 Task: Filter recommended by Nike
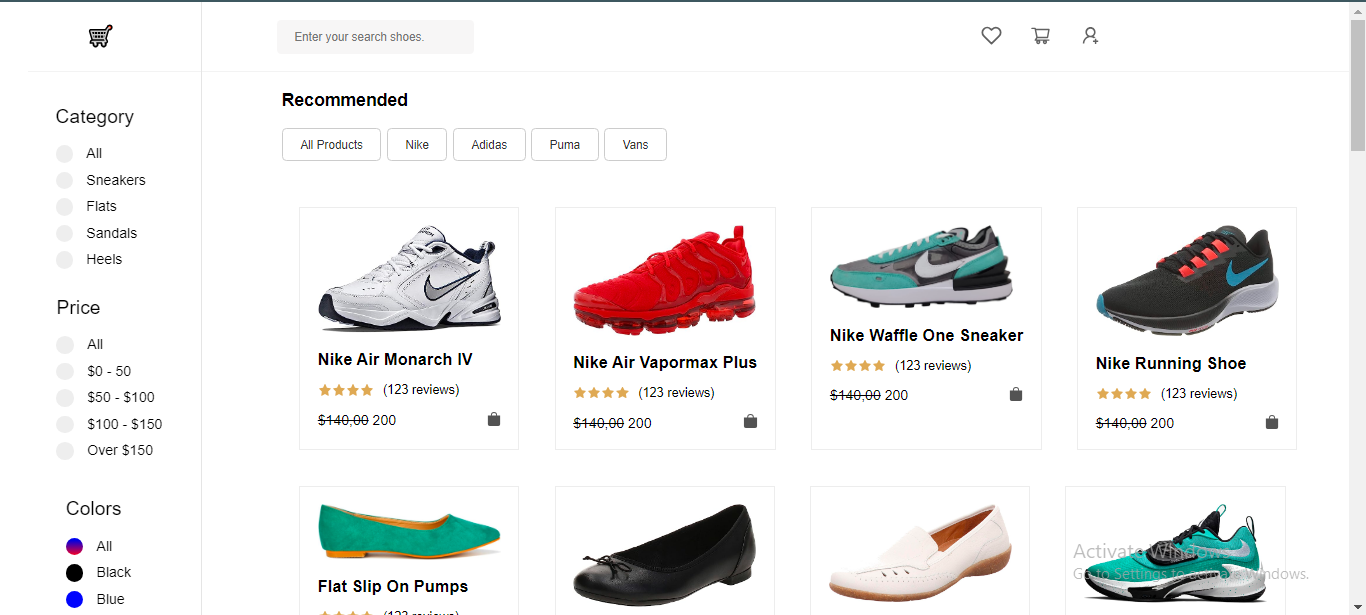[x=417, y=145]
